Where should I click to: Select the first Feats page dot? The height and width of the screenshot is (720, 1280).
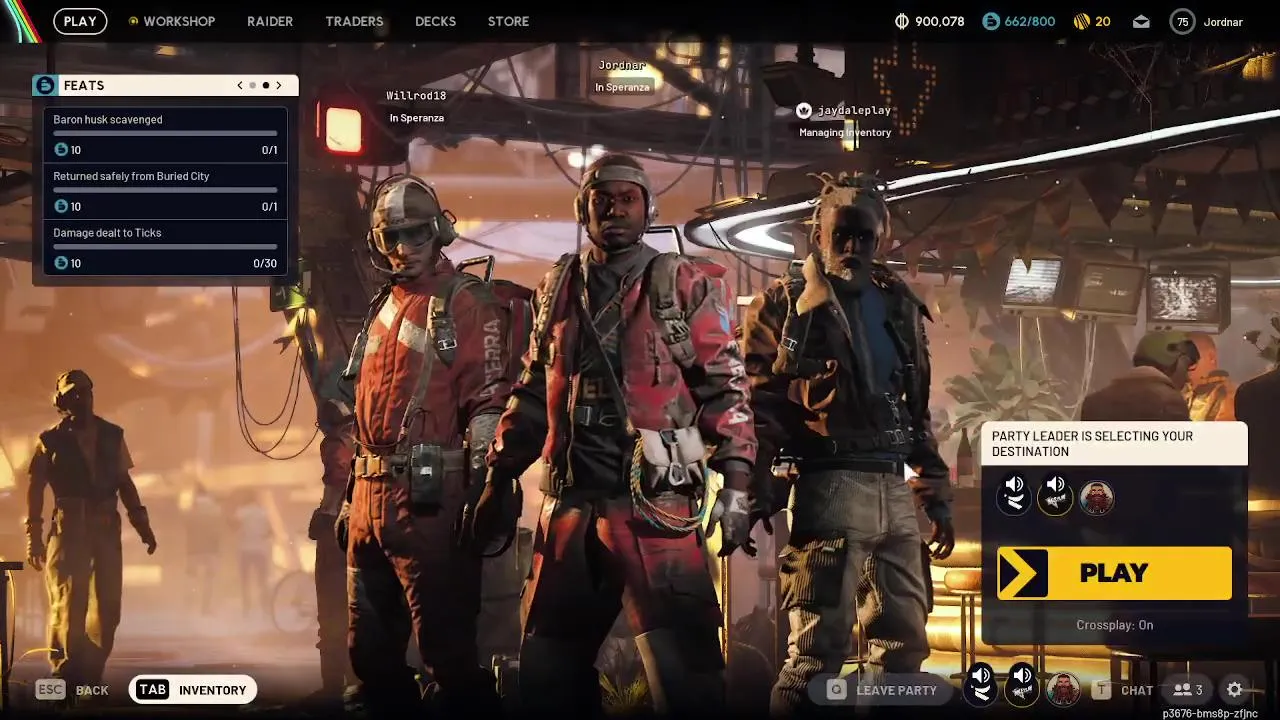tap(253, 85)
